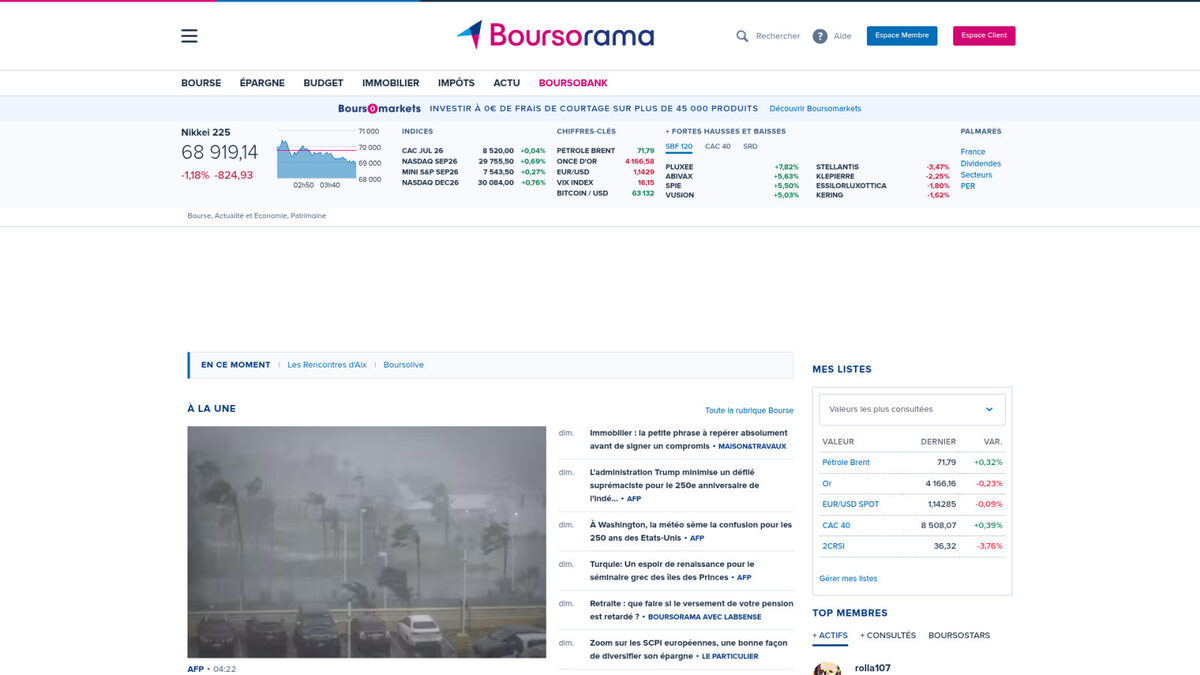Select the + ACTIFS tab

[830, 635]
